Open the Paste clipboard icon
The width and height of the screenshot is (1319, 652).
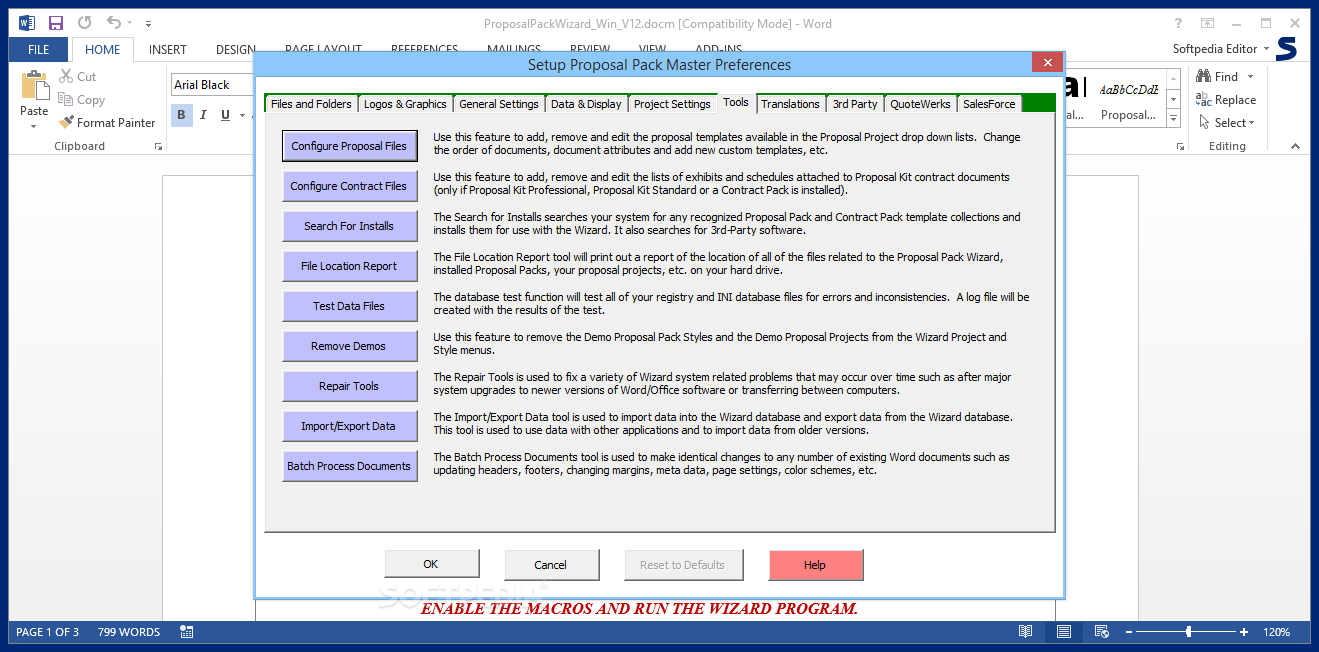tap(34, 85)
